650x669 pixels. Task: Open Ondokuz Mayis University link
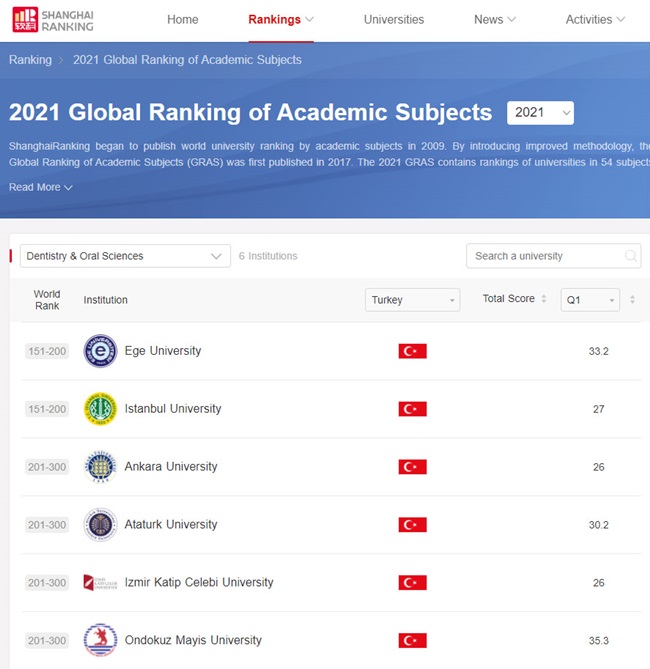(x=193, y=640)
